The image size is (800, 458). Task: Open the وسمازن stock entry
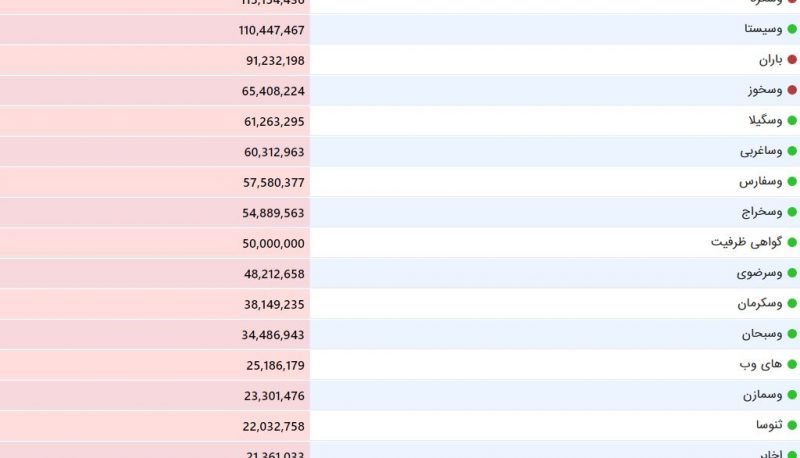click(762, 395)
